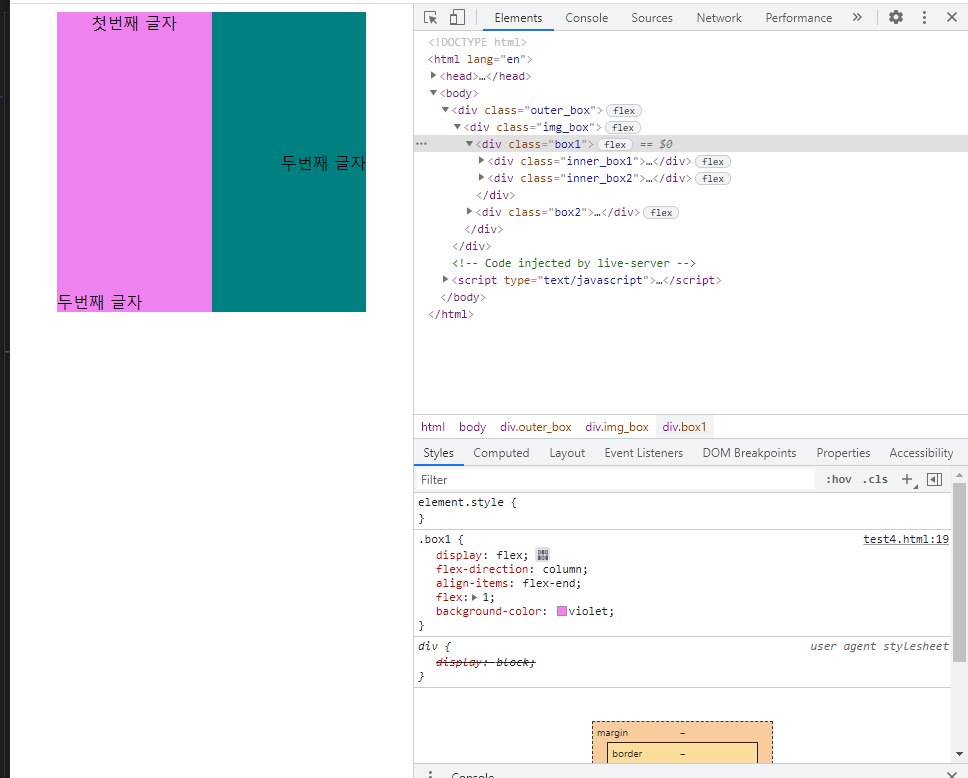Click the three-dot actions on selected node
968x778 pixels.
click(422, 144)
